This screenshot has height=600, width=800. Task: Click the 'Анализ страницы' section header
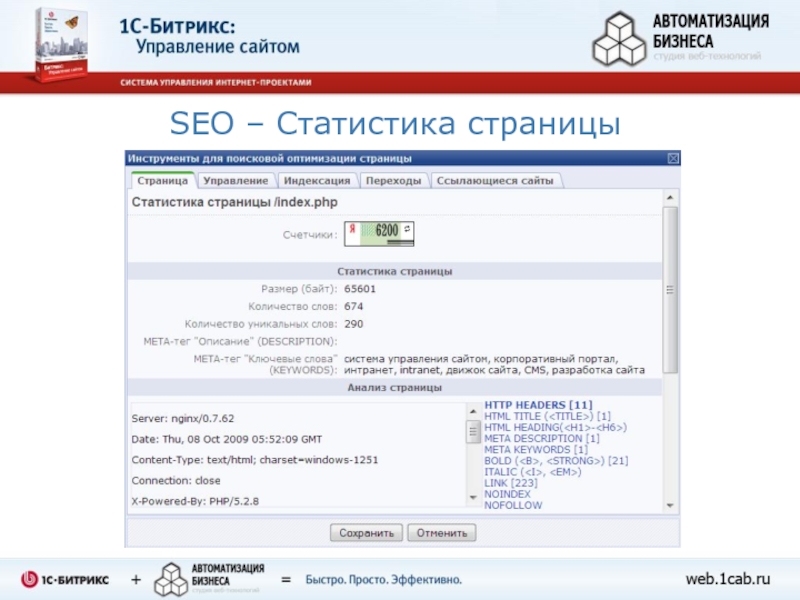(x=394, y=388)
